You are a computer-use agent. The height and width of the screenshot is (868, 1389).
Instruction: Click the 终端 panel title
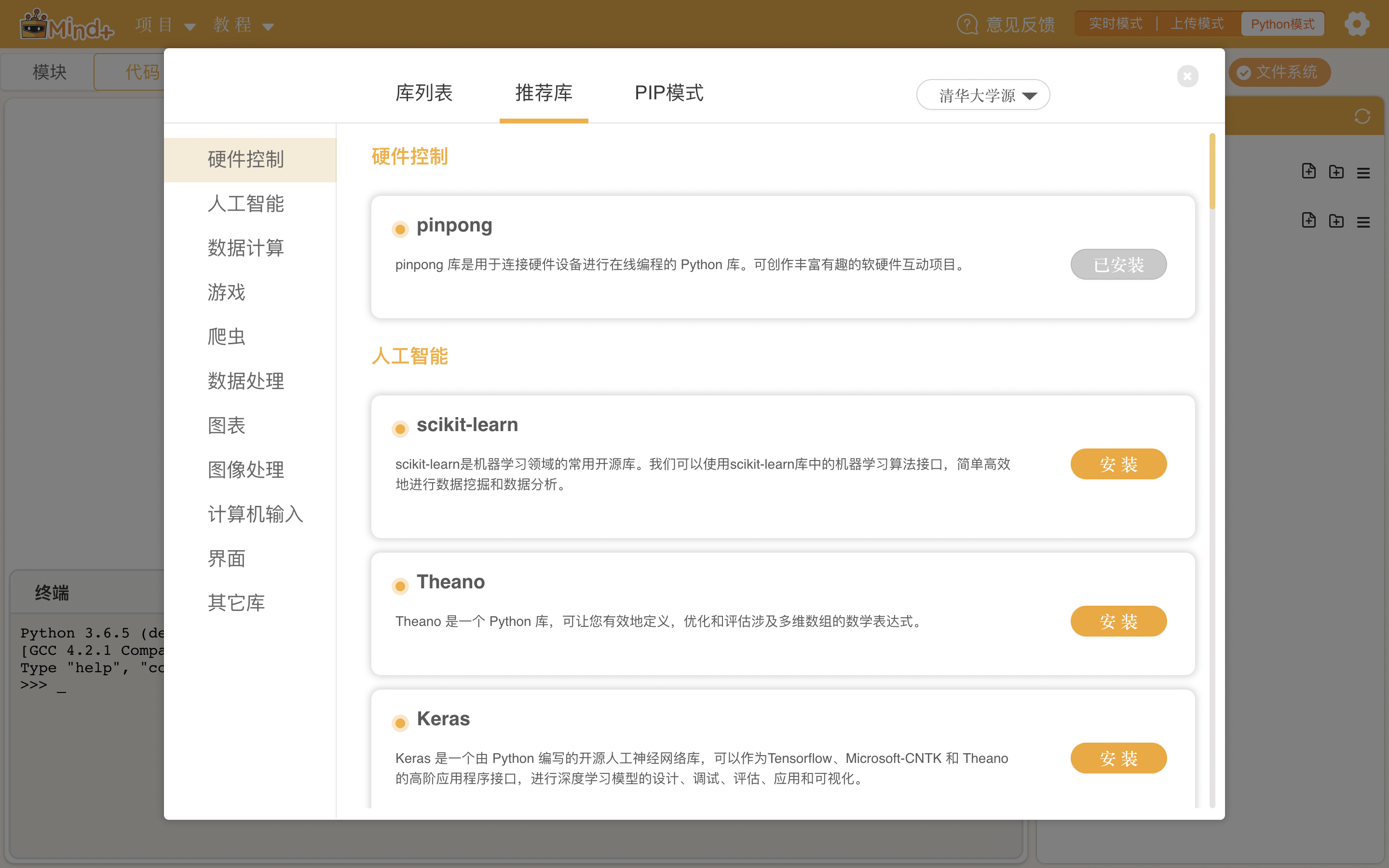[x=52, y=593]
